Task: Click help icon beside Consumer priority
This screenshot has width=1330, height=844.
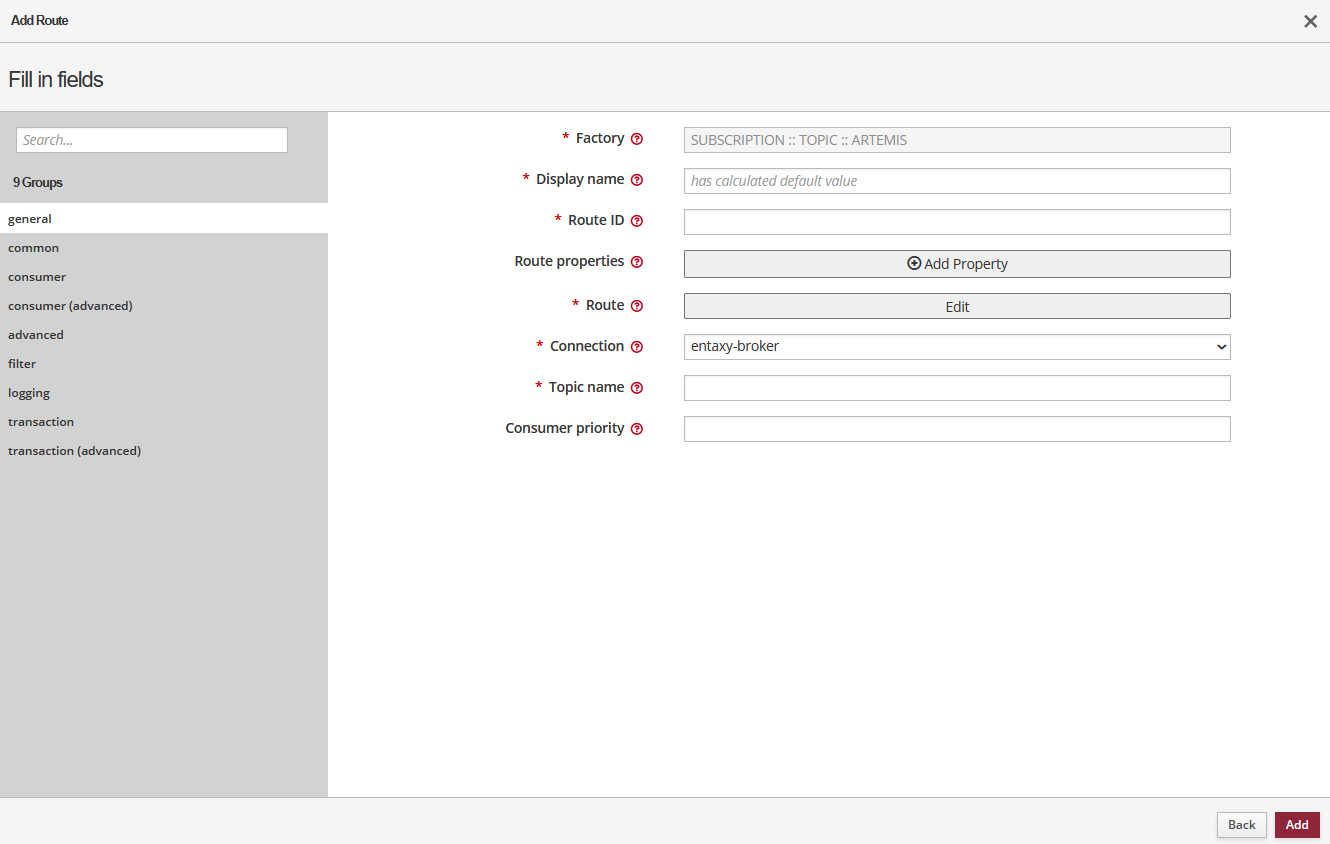Action: tap(637, 429)
